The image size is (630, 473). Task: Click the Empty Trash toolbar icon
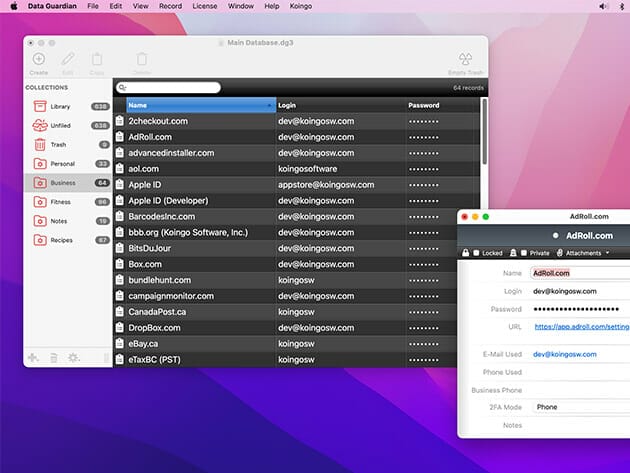(465, 60)
